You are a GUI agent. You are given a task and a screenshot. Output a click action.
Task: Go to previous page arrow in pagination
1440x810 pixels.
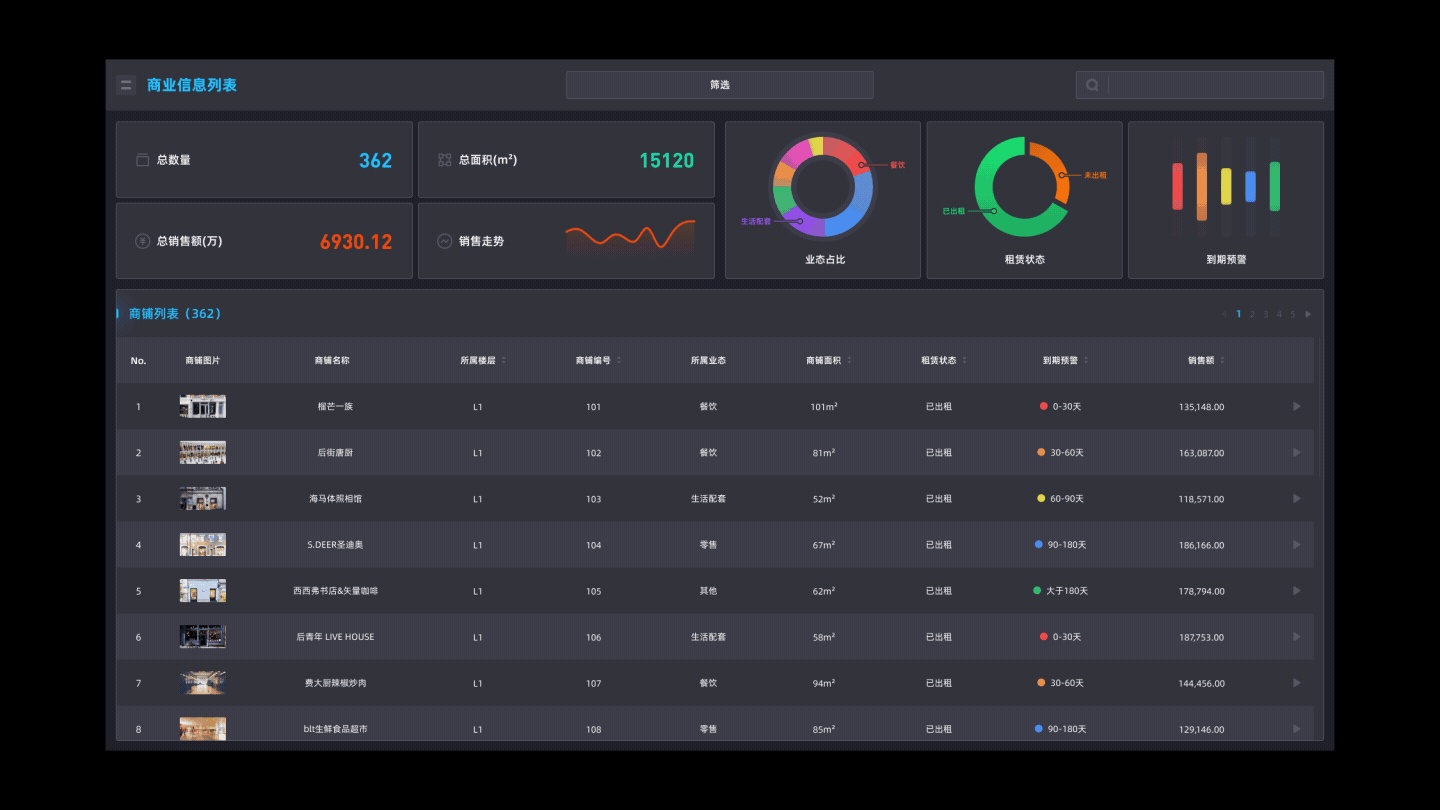tap(1224, 314)
